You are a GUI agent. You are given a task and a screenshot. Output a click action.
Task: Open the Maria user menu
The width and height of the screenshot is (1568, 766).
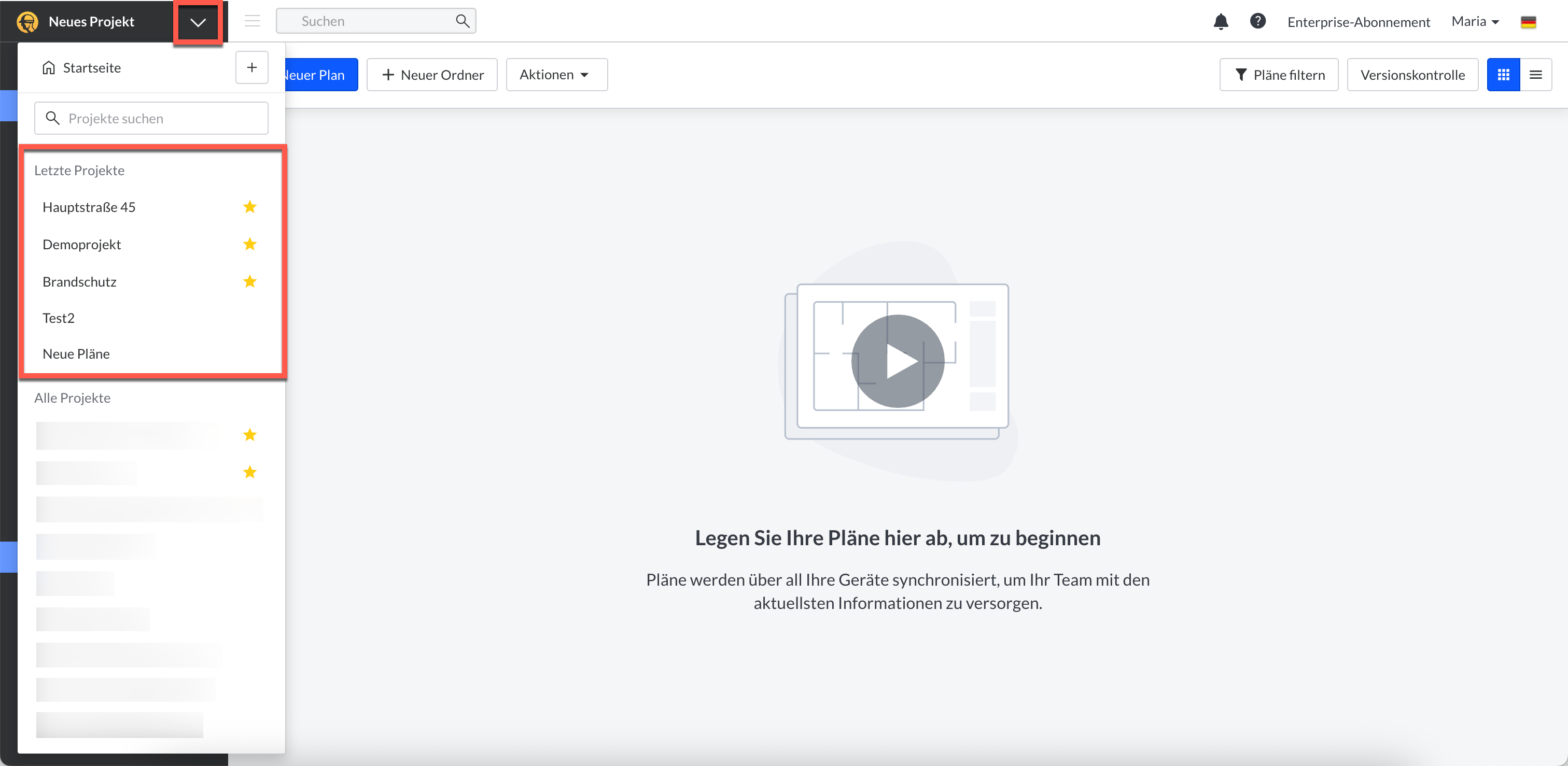pos(1474,22)
